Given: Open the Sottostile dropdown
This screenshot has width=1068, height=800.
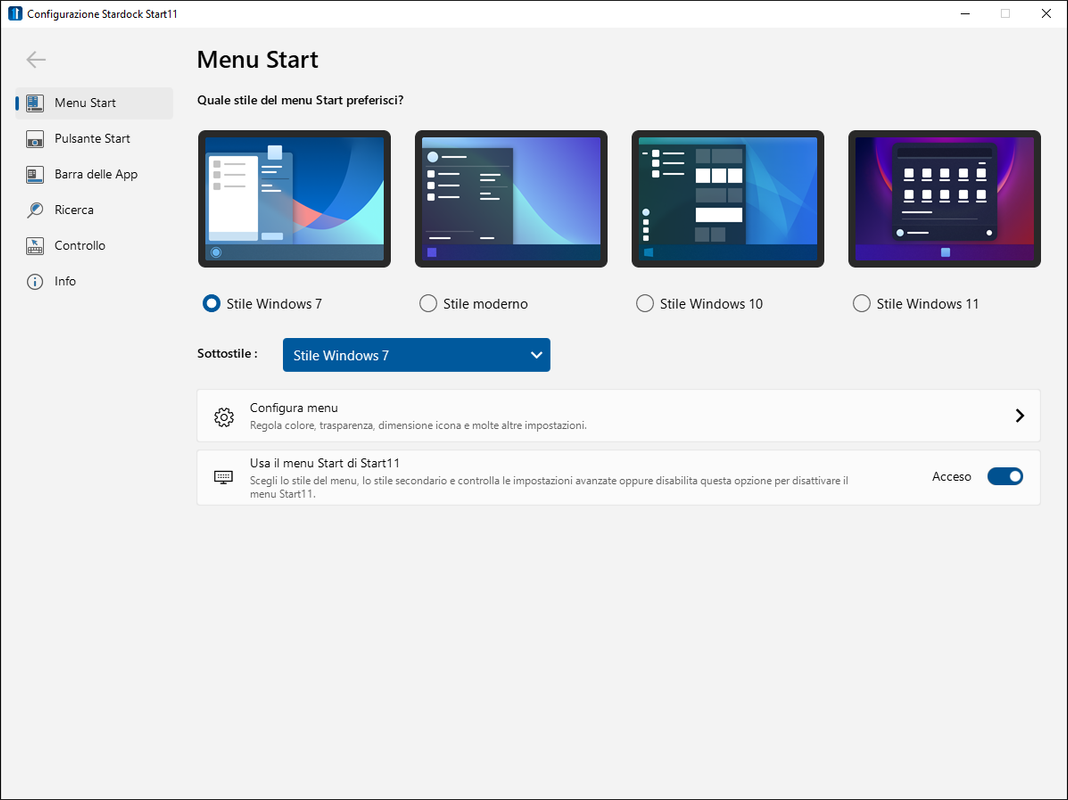Looking at the screenshot, I should [416, 355].
